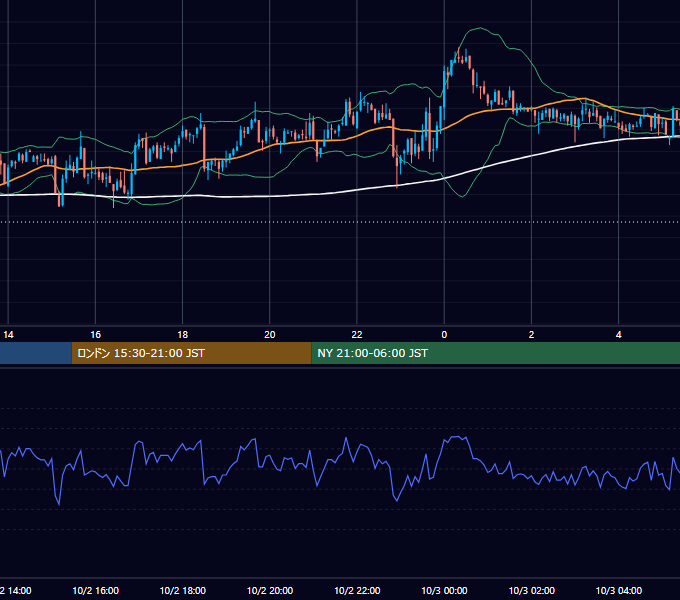
Task: Click the 10/3 02:00 date label
Action: pos(531,590)
